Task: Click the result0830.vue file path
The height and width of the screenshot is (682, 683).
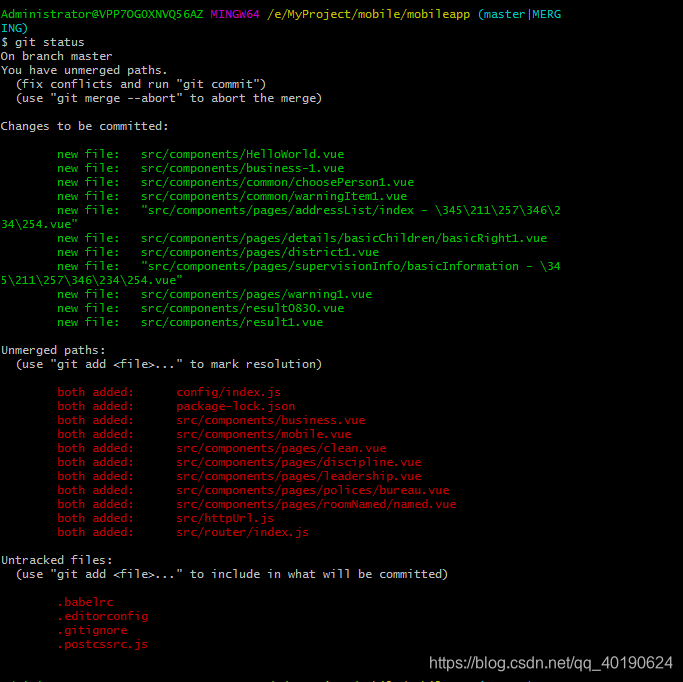Action: click(243, 308)
